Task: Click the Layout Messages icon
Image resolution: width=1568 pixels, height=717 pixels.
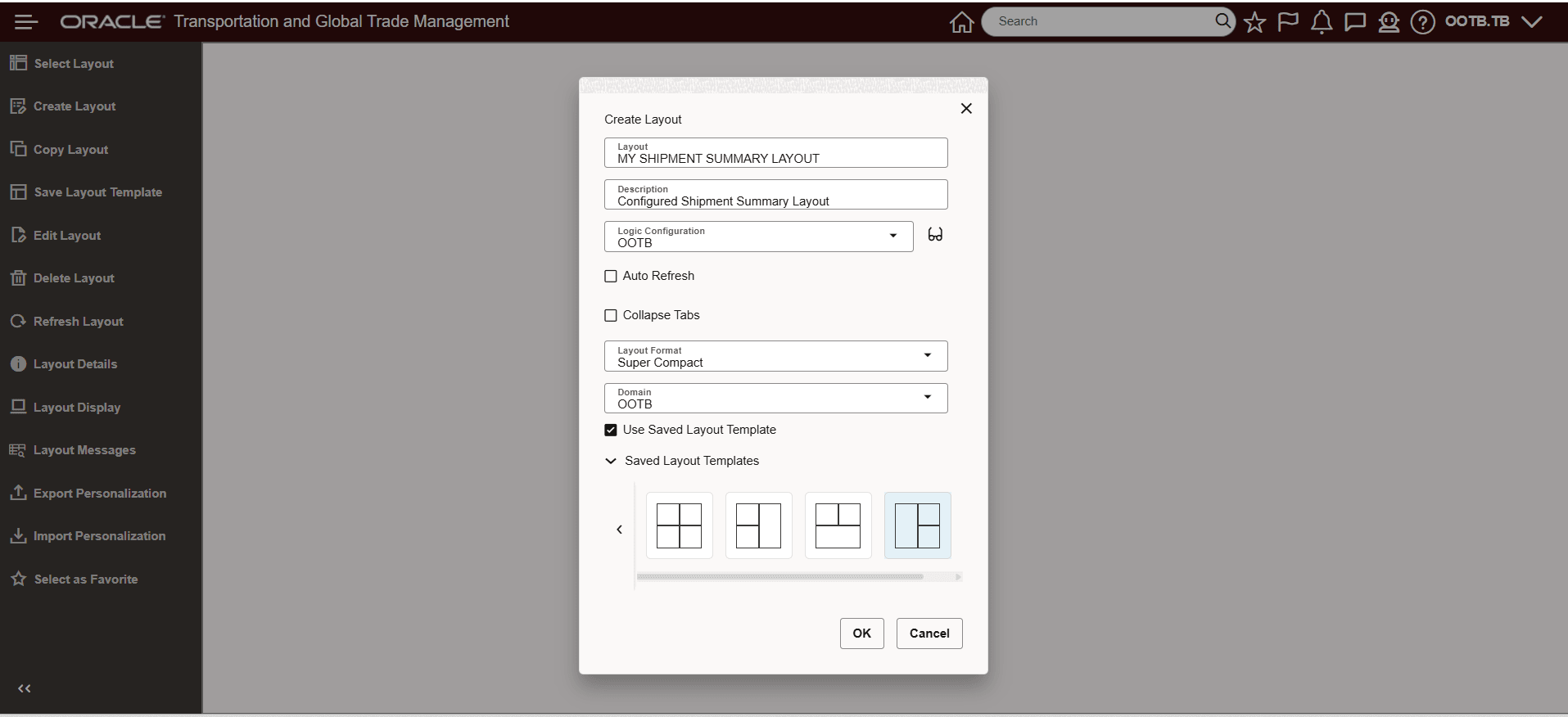Action: [x=18, y=450]
